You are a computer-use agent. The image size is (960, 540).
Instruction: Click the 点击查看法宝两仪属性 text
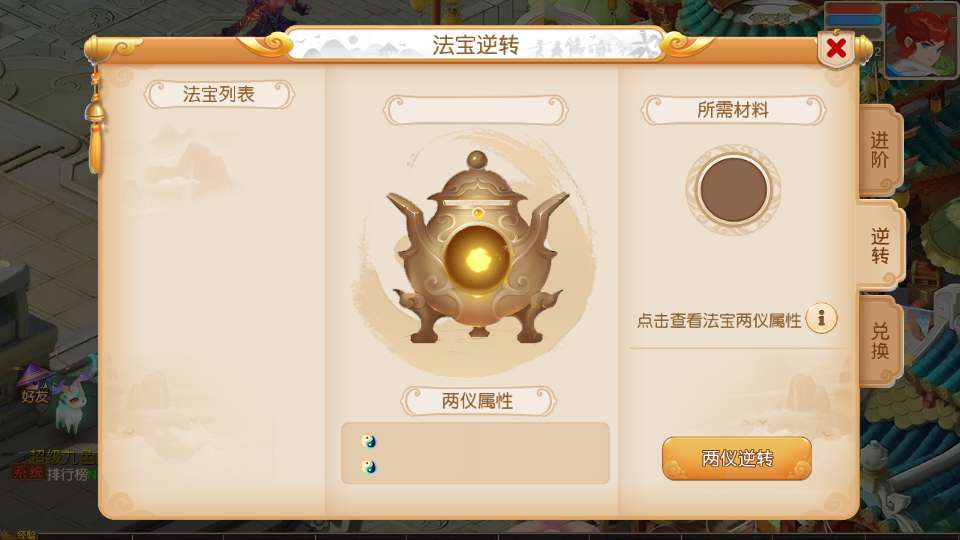(x=719, y=320)
